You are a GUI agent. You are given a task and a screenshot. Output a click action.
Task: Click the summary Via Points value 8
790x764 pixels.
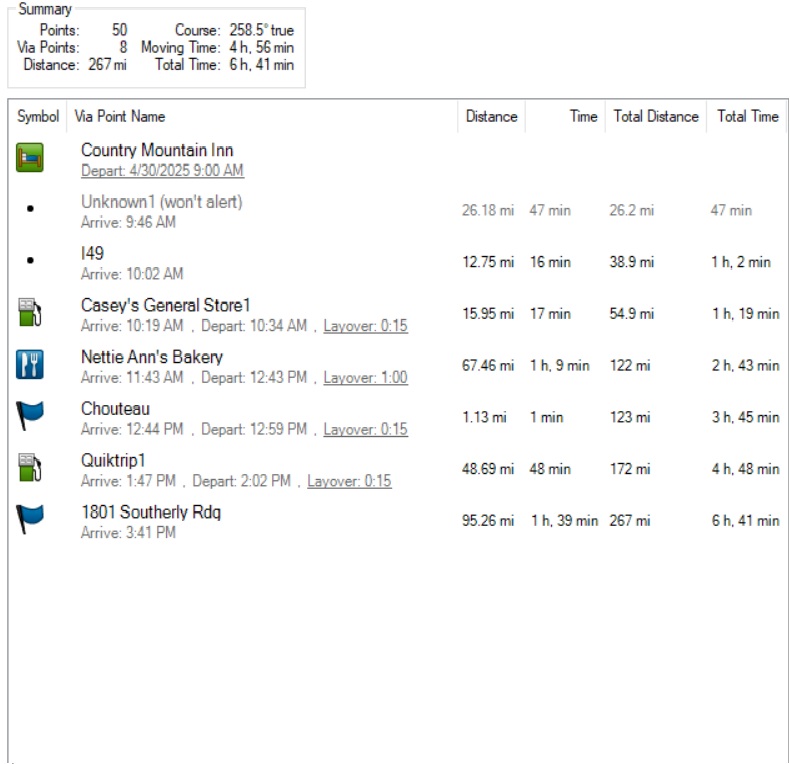tap(123, 47)
